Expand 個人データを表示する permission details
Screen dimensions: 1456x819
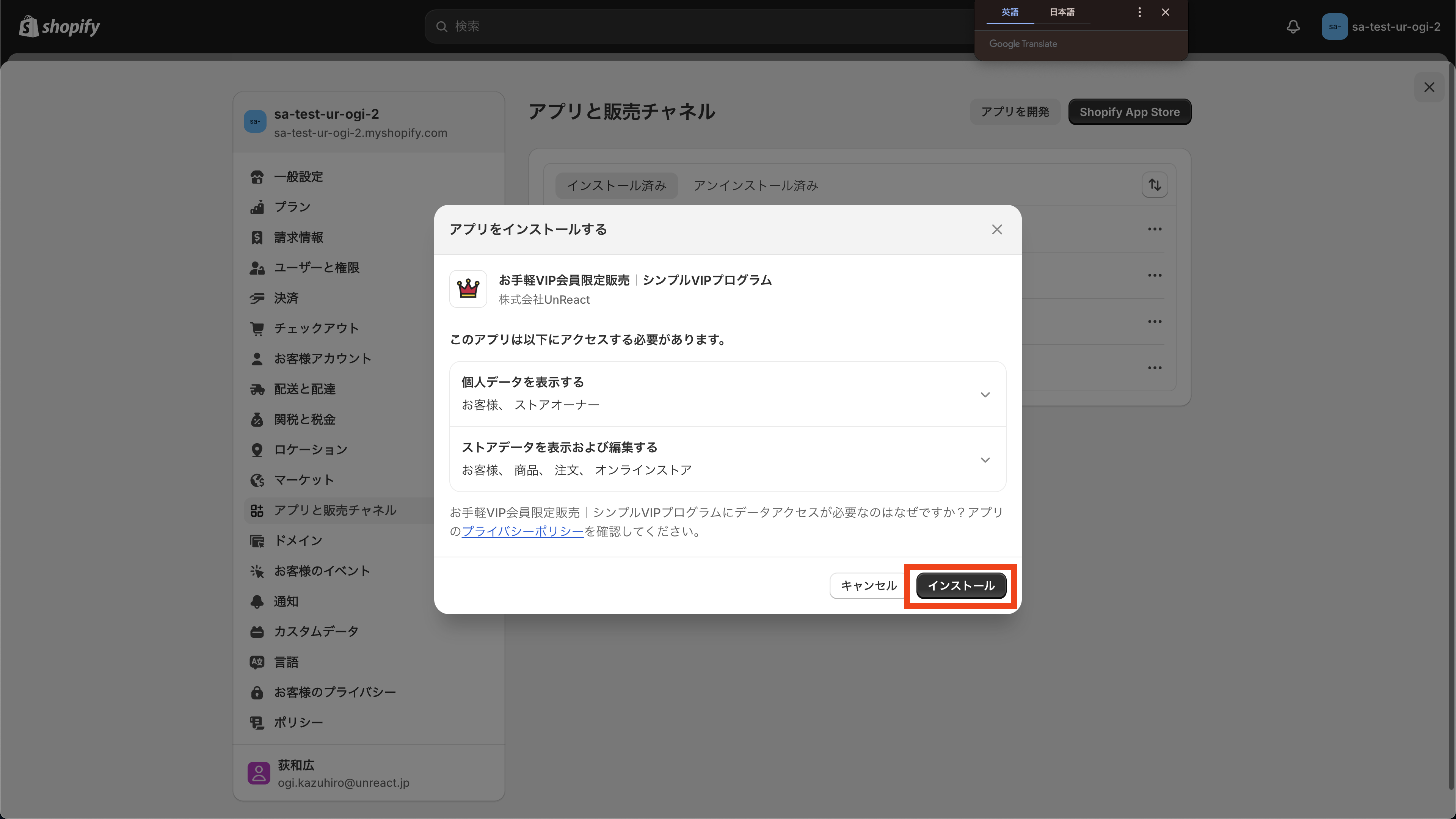(985, 394)
